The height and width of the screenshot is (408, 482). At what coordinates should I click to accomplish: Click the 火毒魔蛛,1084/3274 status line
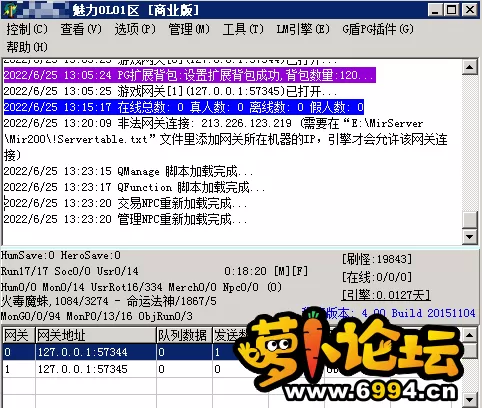pyautogui.click(x=109, y=301)
